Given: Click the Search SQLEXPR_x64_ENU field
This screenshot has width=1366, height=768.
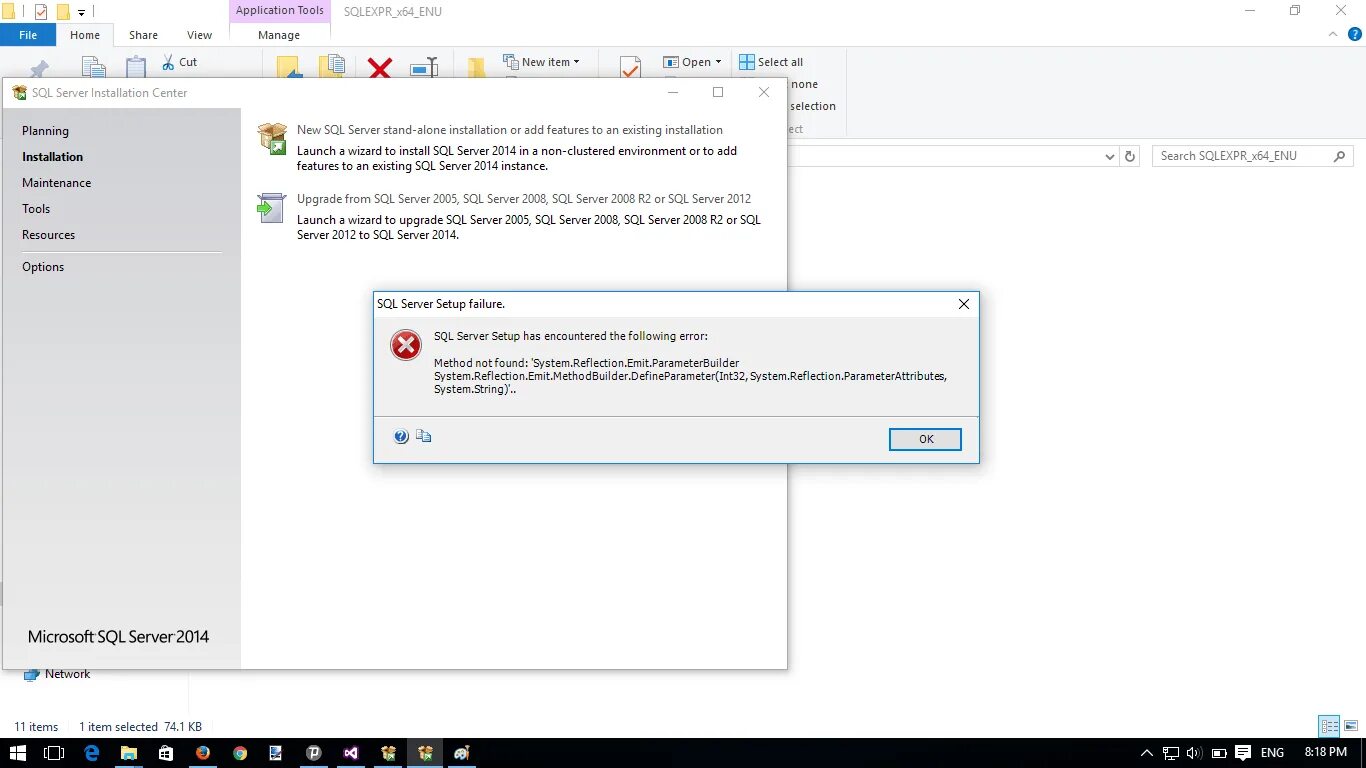Looking at the screenshot, I should (x=1252, y=156).
